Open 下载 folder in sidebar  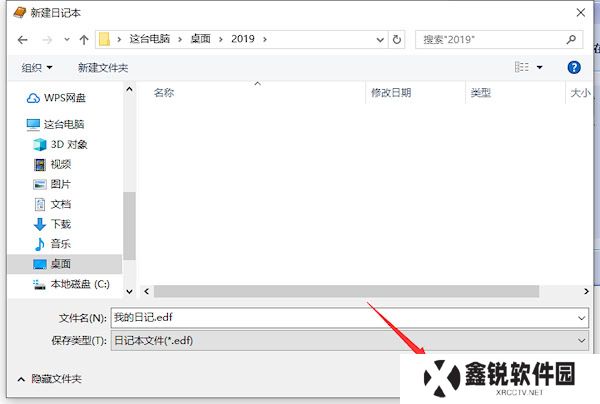52,224
